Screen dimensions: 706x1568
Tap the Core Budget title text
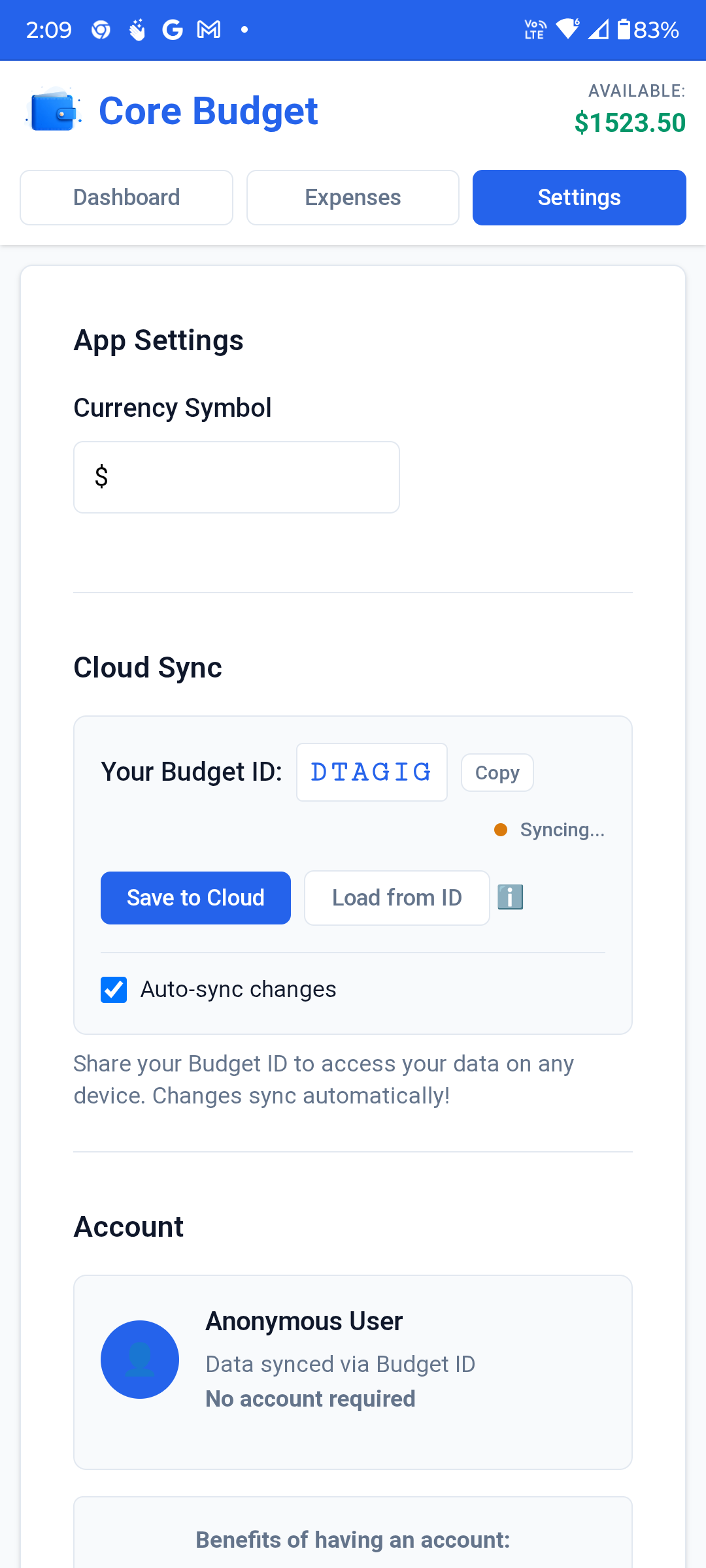click(x=208, y=110)
